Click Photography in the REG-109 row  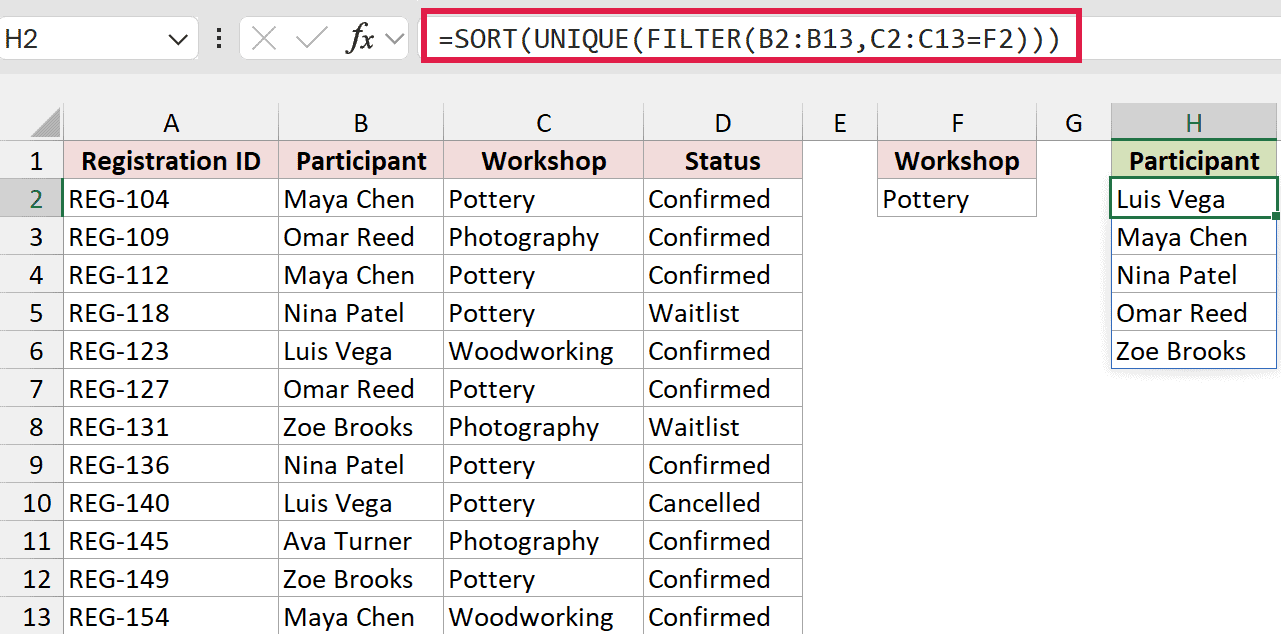click(x=543, y=237)
